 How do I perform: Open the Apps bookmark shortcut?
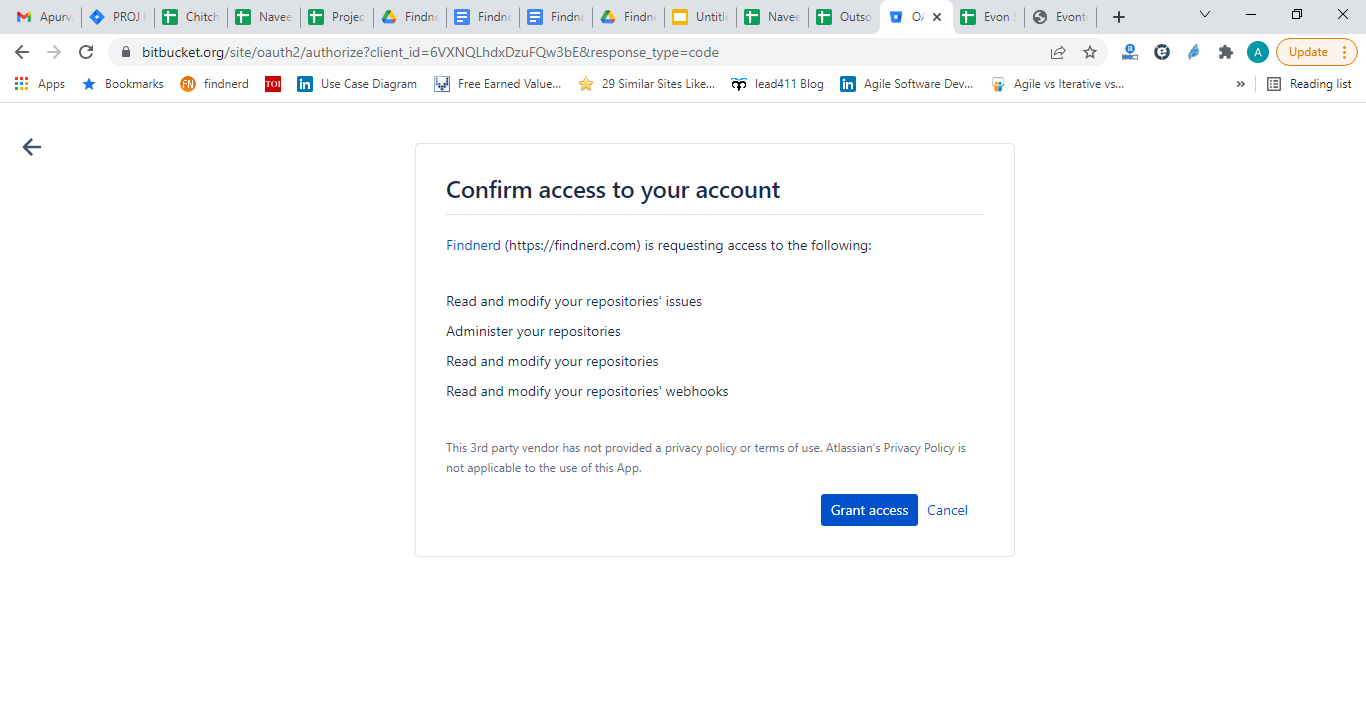click(x=40, y=84)
